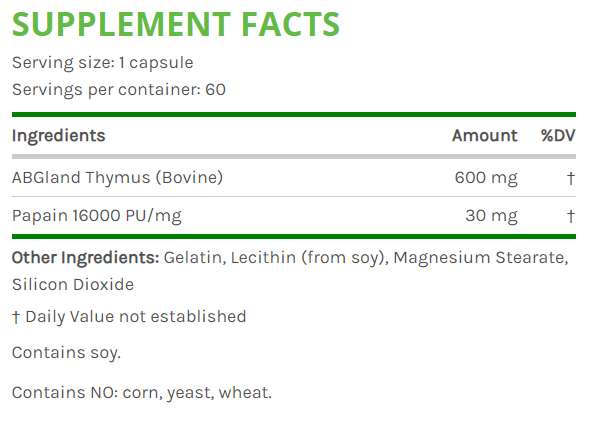Click the Contains soy statement

[66, 352]
